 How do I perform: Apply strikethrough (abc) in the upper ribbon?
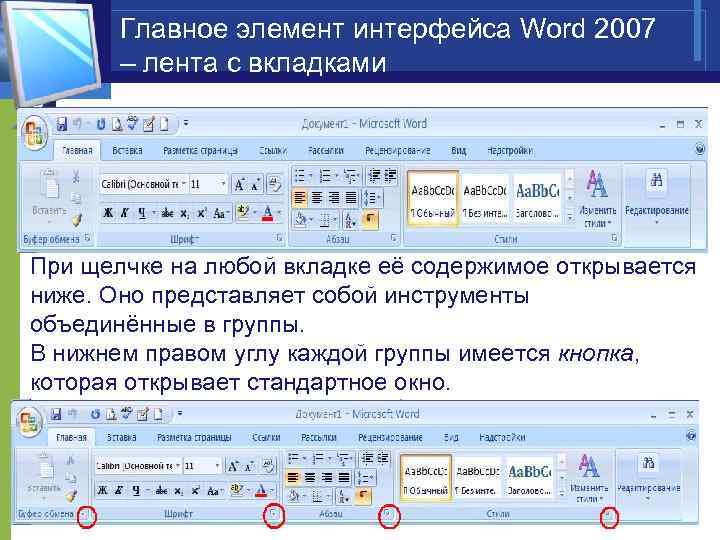[x=168, y=213]
